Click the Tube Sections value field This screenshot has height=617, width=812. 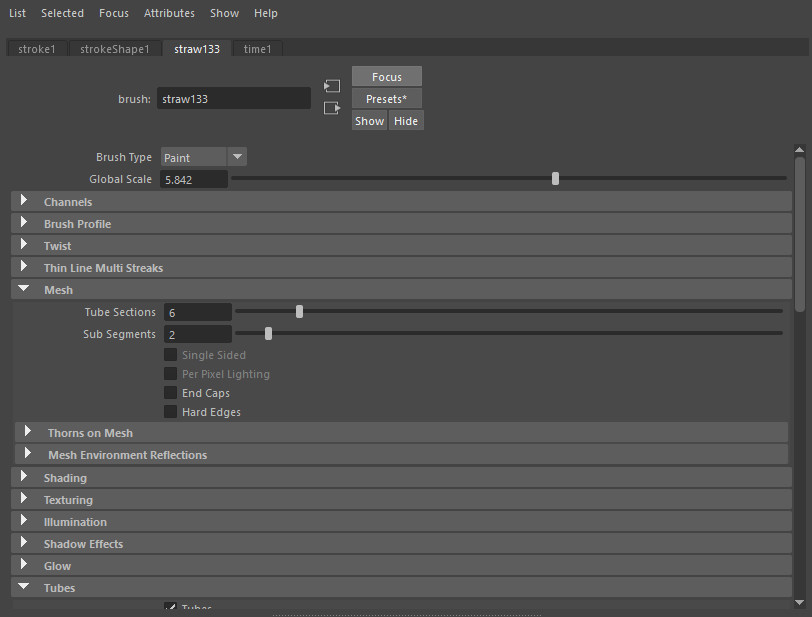coord(198,312)
